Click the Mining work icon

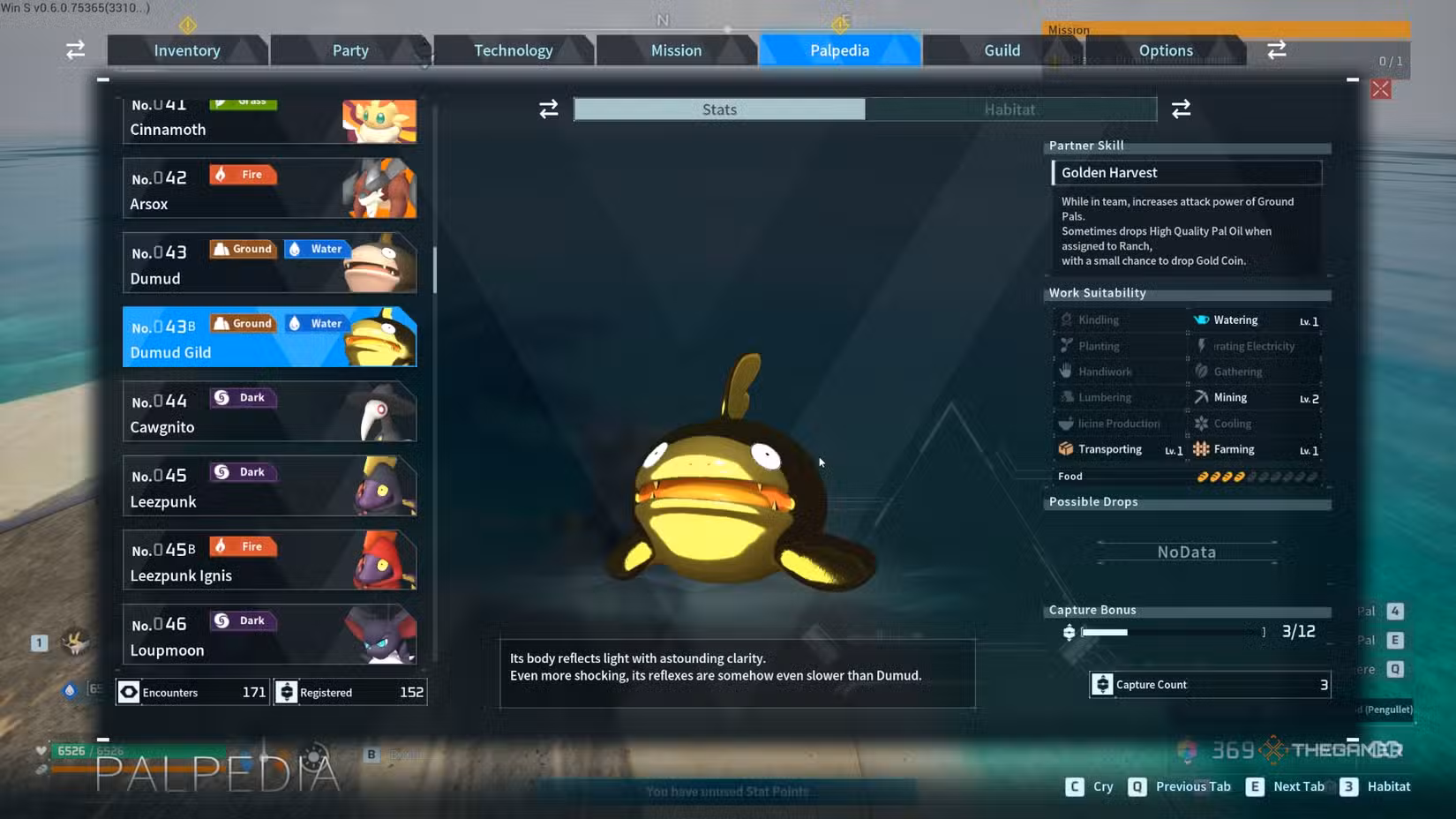tap(1201, 397)
